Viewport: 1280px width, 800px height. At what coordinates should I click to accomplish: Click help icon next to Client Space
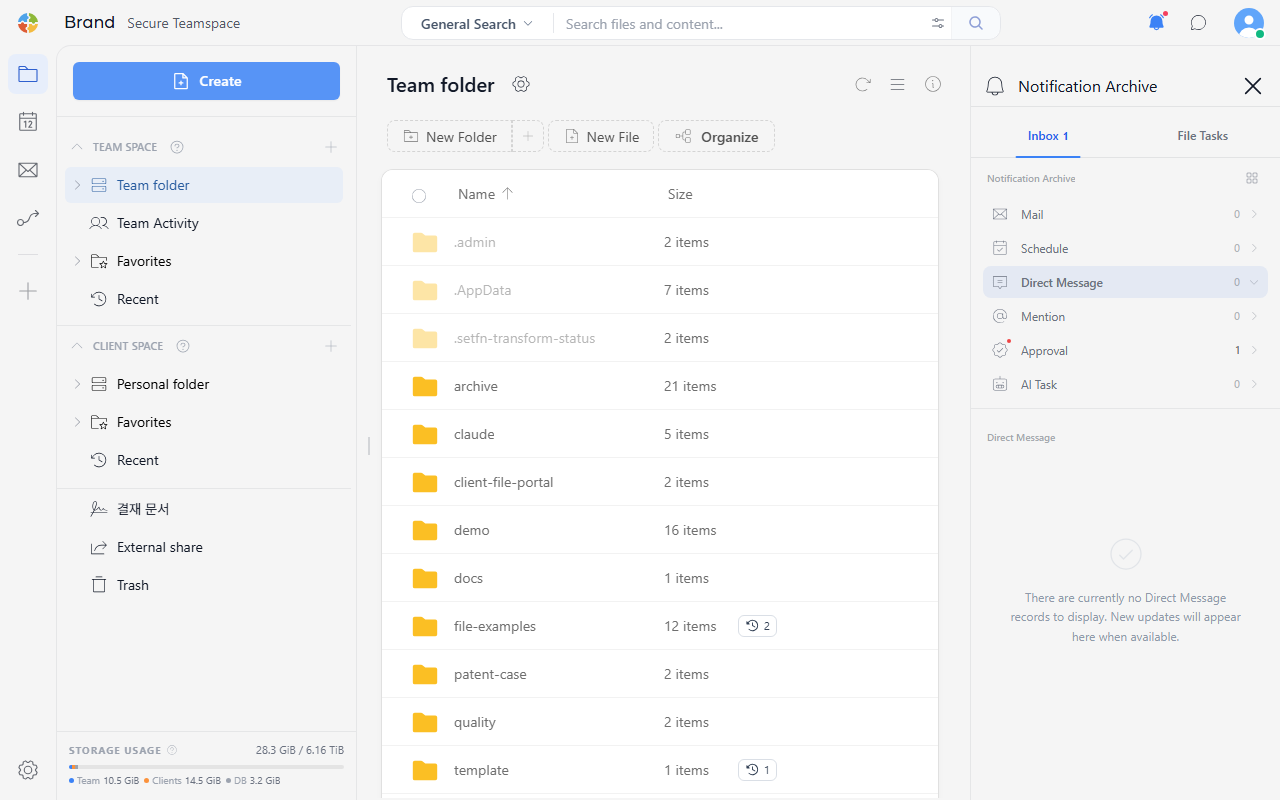point(183,346)
